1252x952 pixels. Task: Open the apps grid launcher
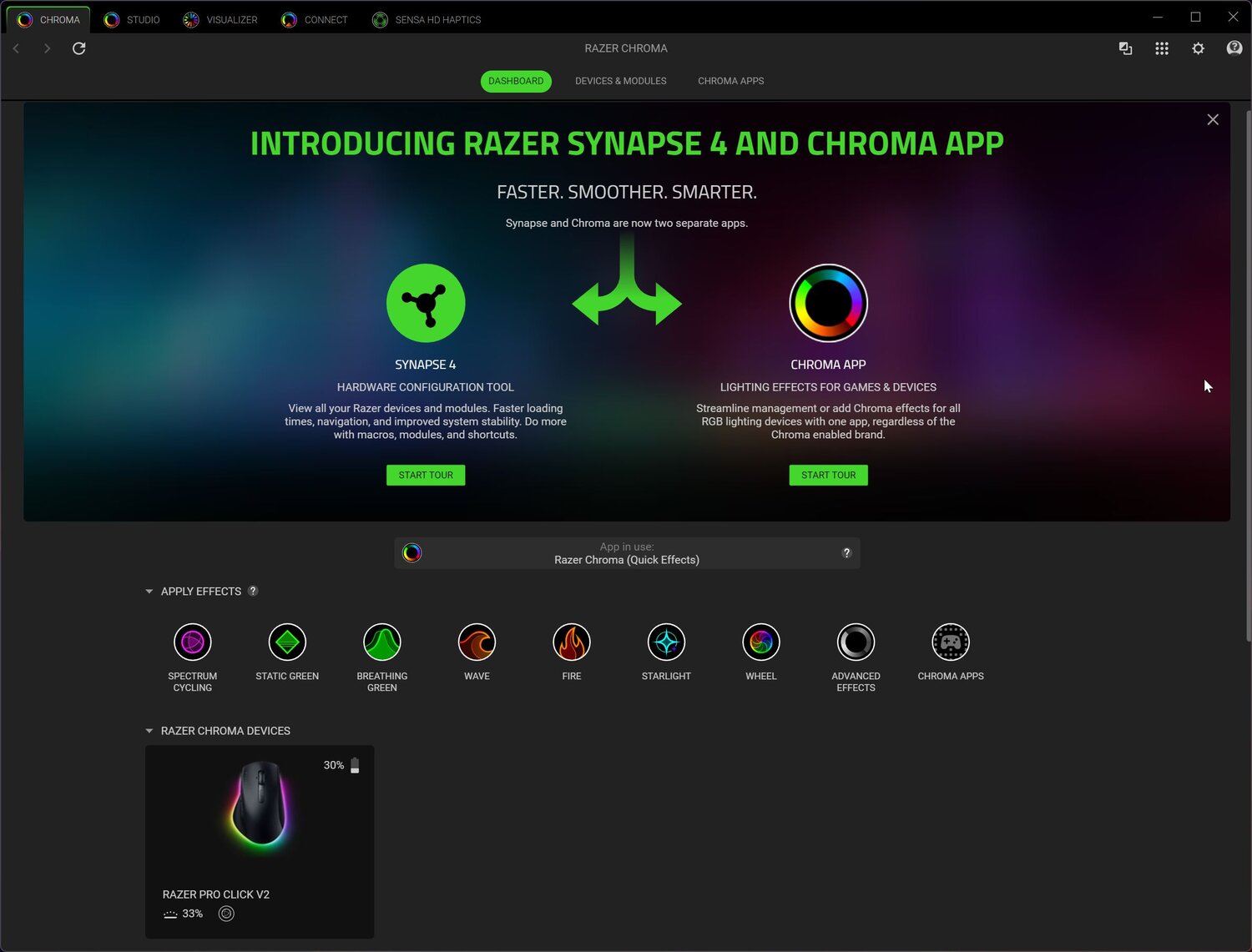point(1162,48)
